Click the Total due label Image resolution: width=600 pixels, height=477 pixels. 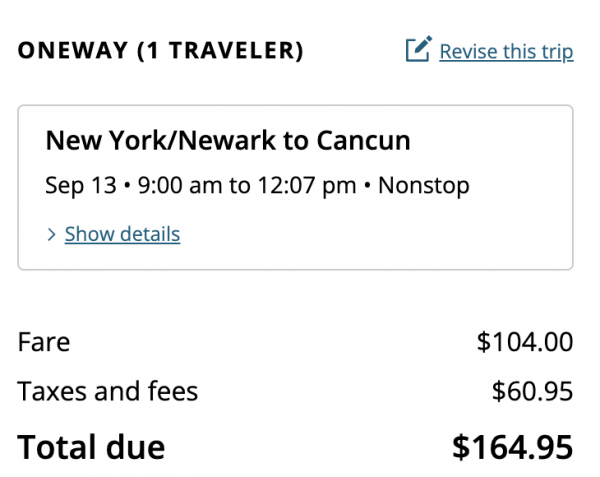[91, 446]
